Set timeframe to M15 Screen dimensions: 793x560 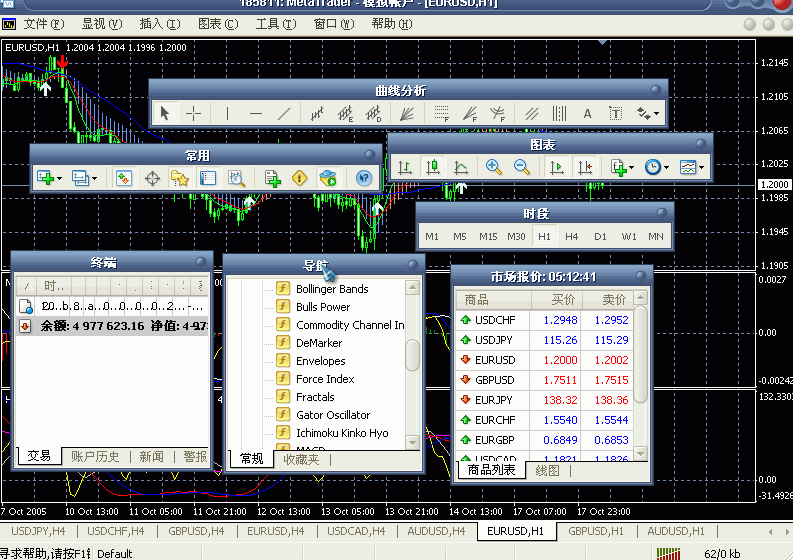coord(488,236)
